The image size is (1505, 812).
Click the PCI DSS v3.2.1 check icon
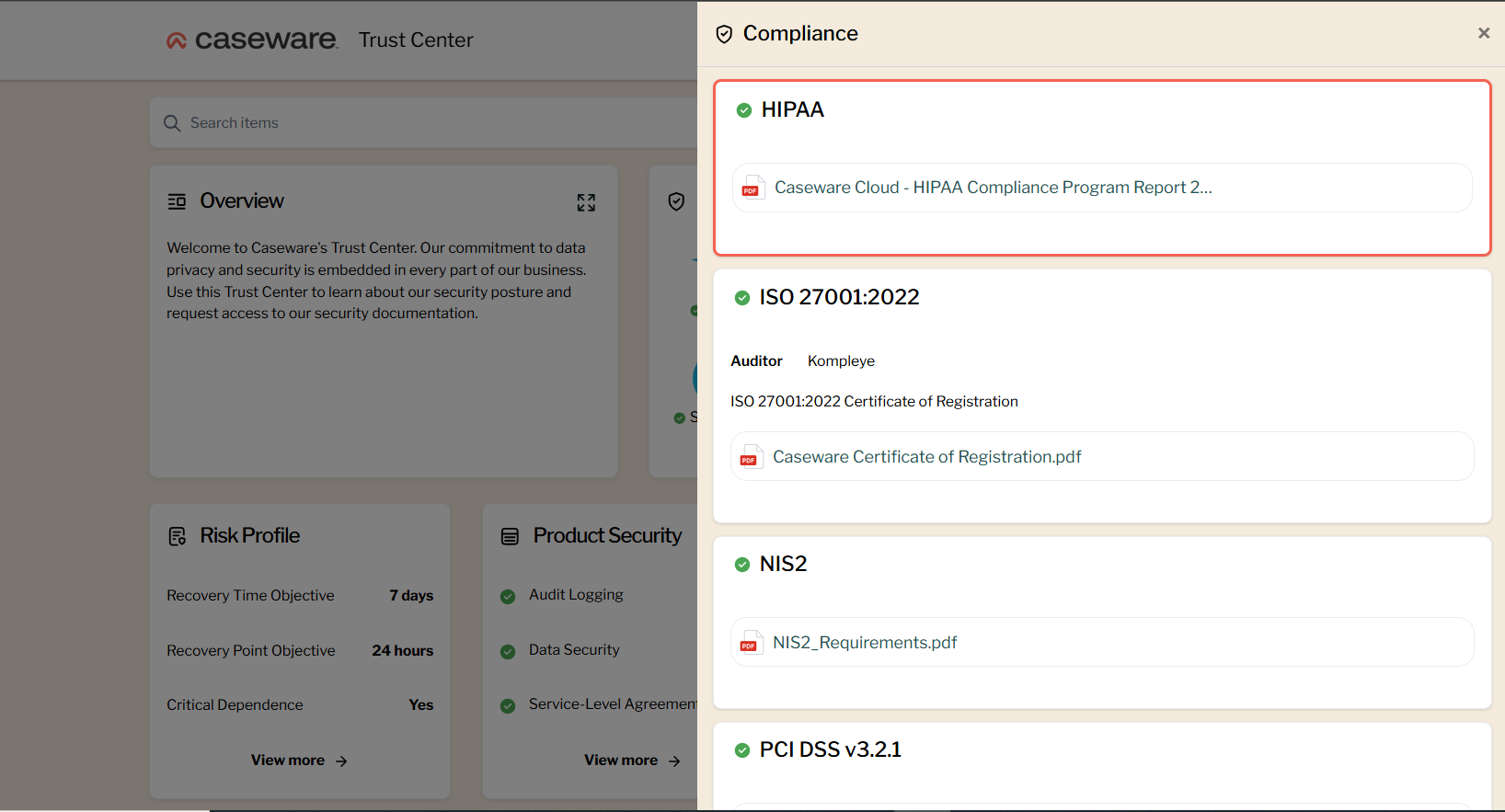(742, 750)
